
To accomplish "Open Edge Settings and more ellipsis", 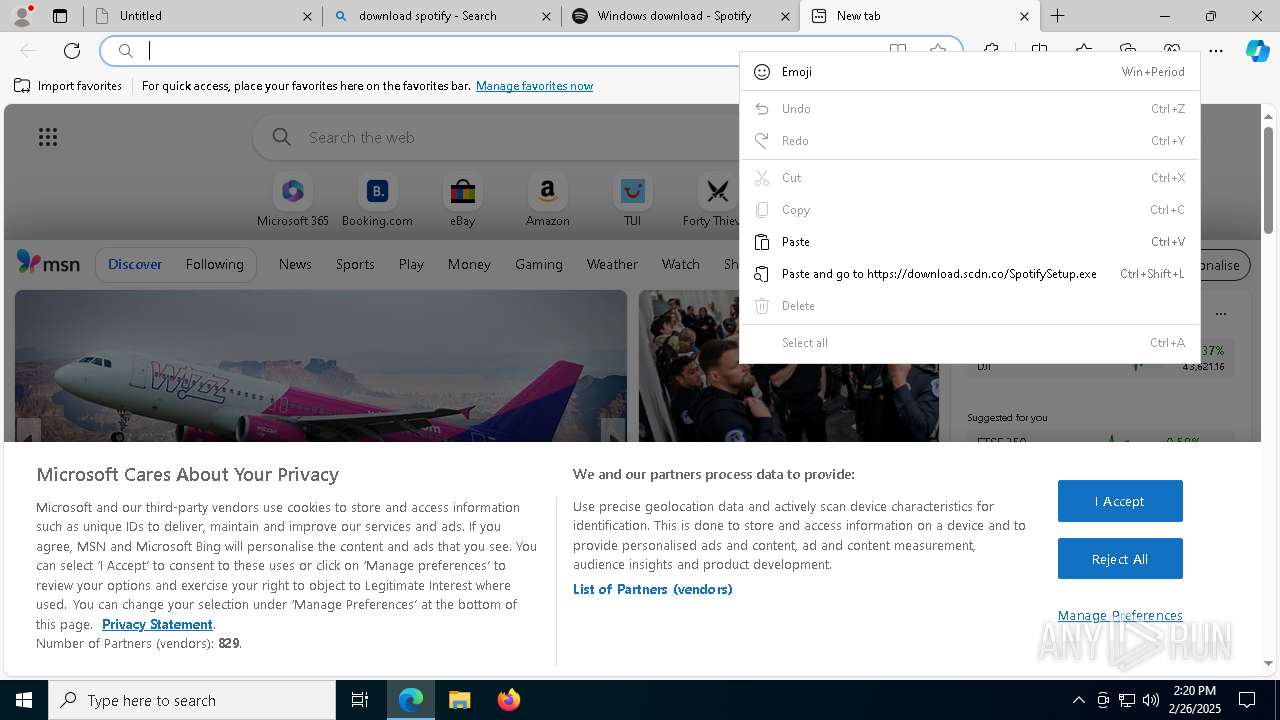I will 1216,51.
